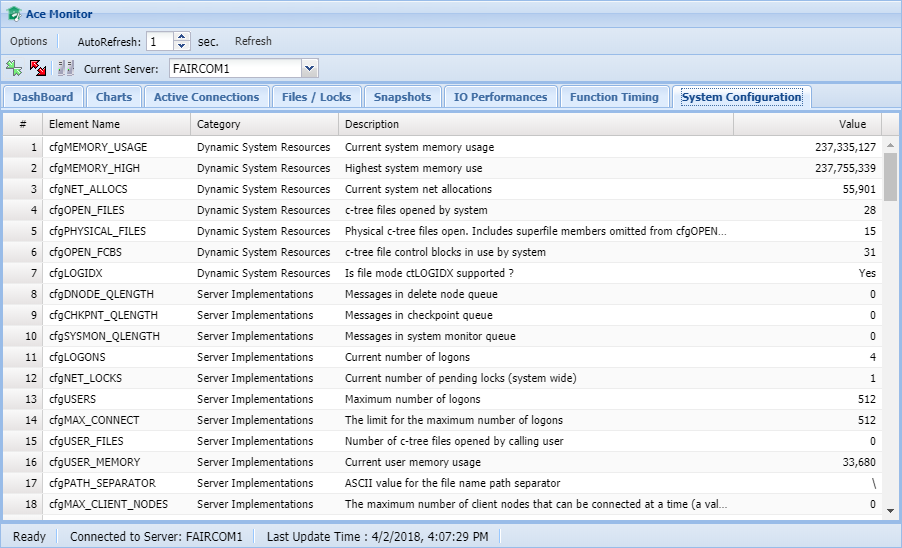Click 'Connected to Server: FAIRCOM1' status text
The width and height of the screenshot is (902, 548).
[x=156, y=536]
